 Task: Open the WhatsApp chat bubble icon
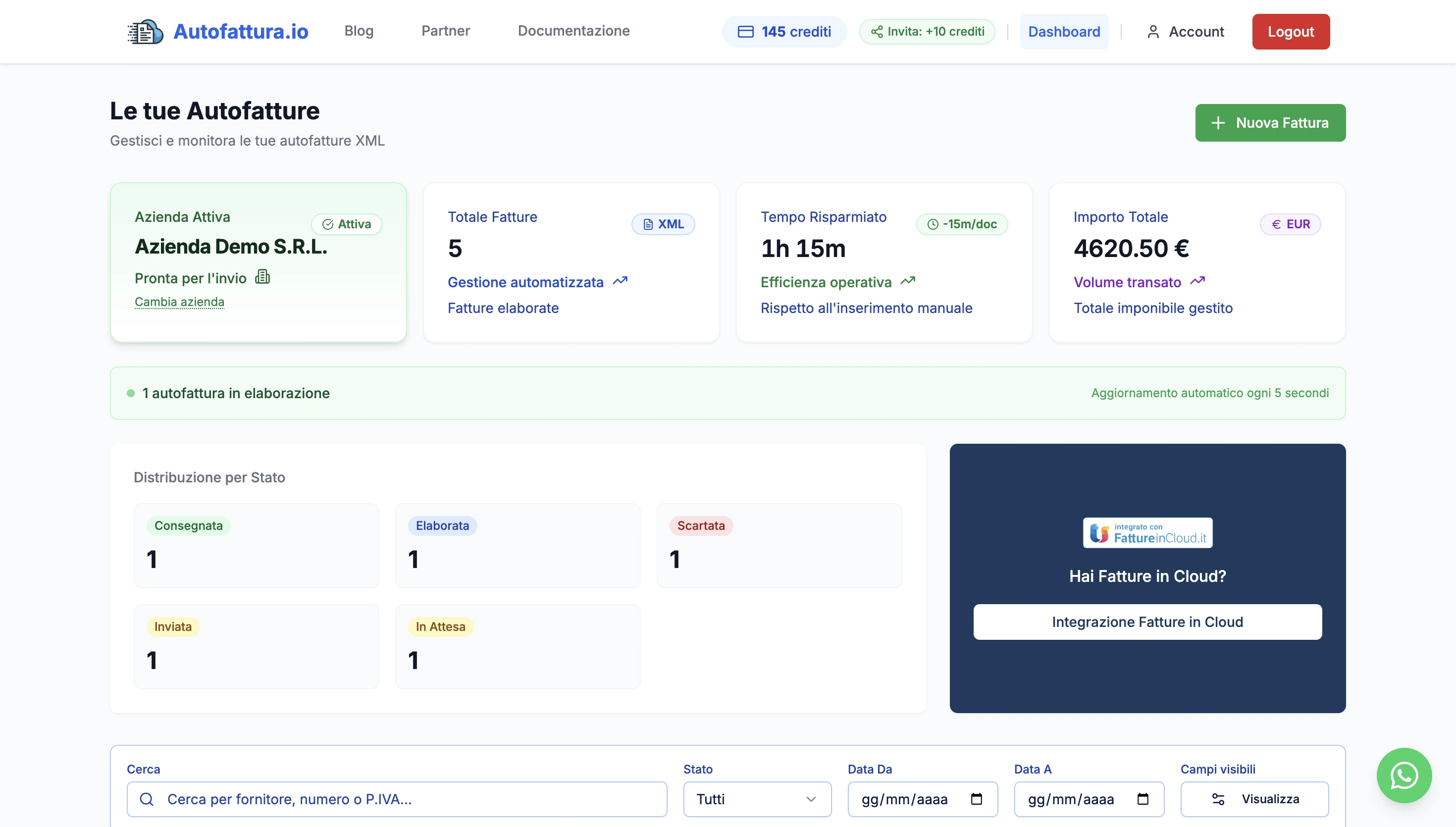pyautogui.click(x=1404, y=775)
